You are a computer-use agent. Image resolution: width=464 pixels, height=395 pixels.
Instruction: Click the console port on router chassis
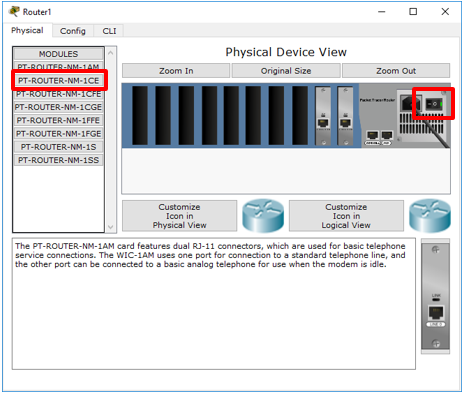point(372,136)
